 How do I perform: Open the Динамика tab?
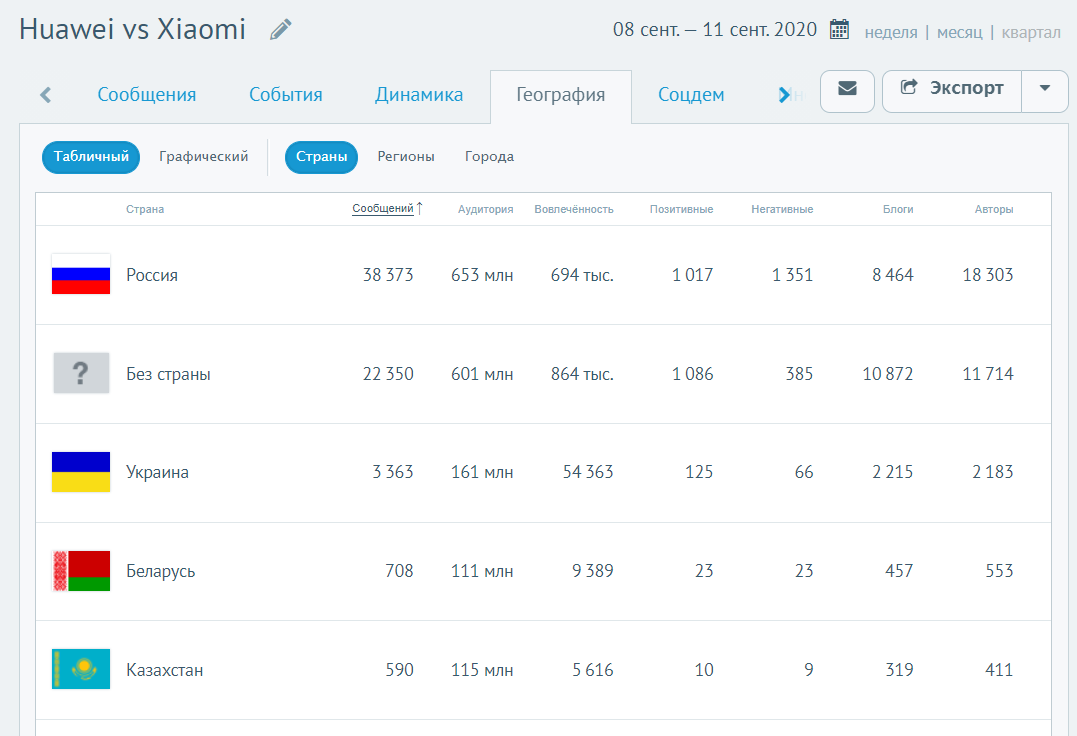tap(419, 95)
